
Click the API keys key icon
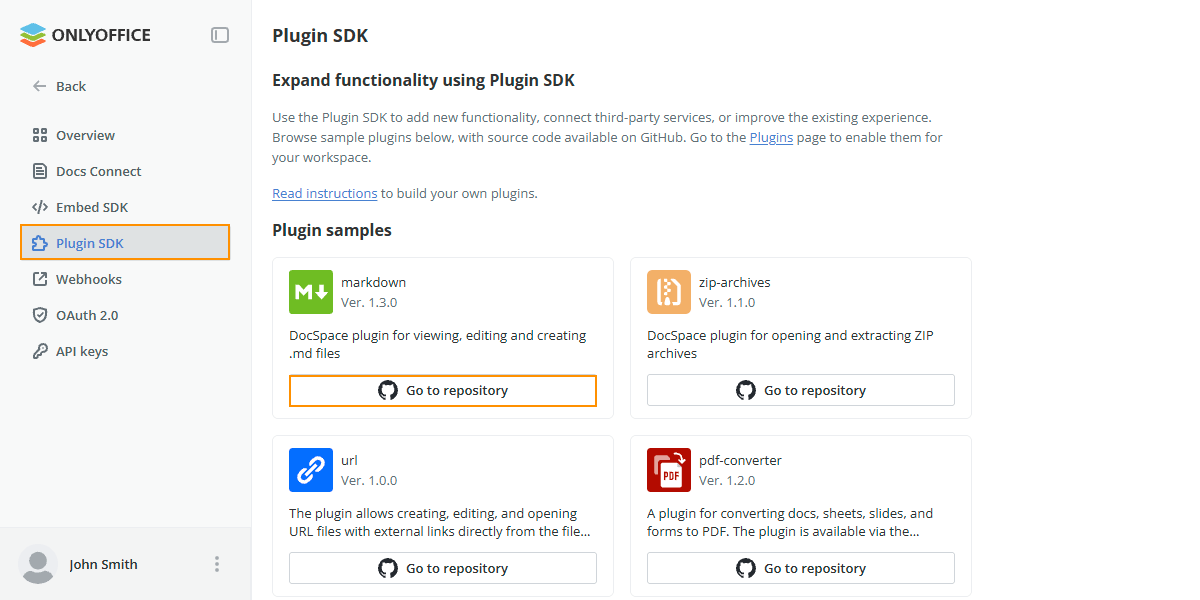click(40, 351)
